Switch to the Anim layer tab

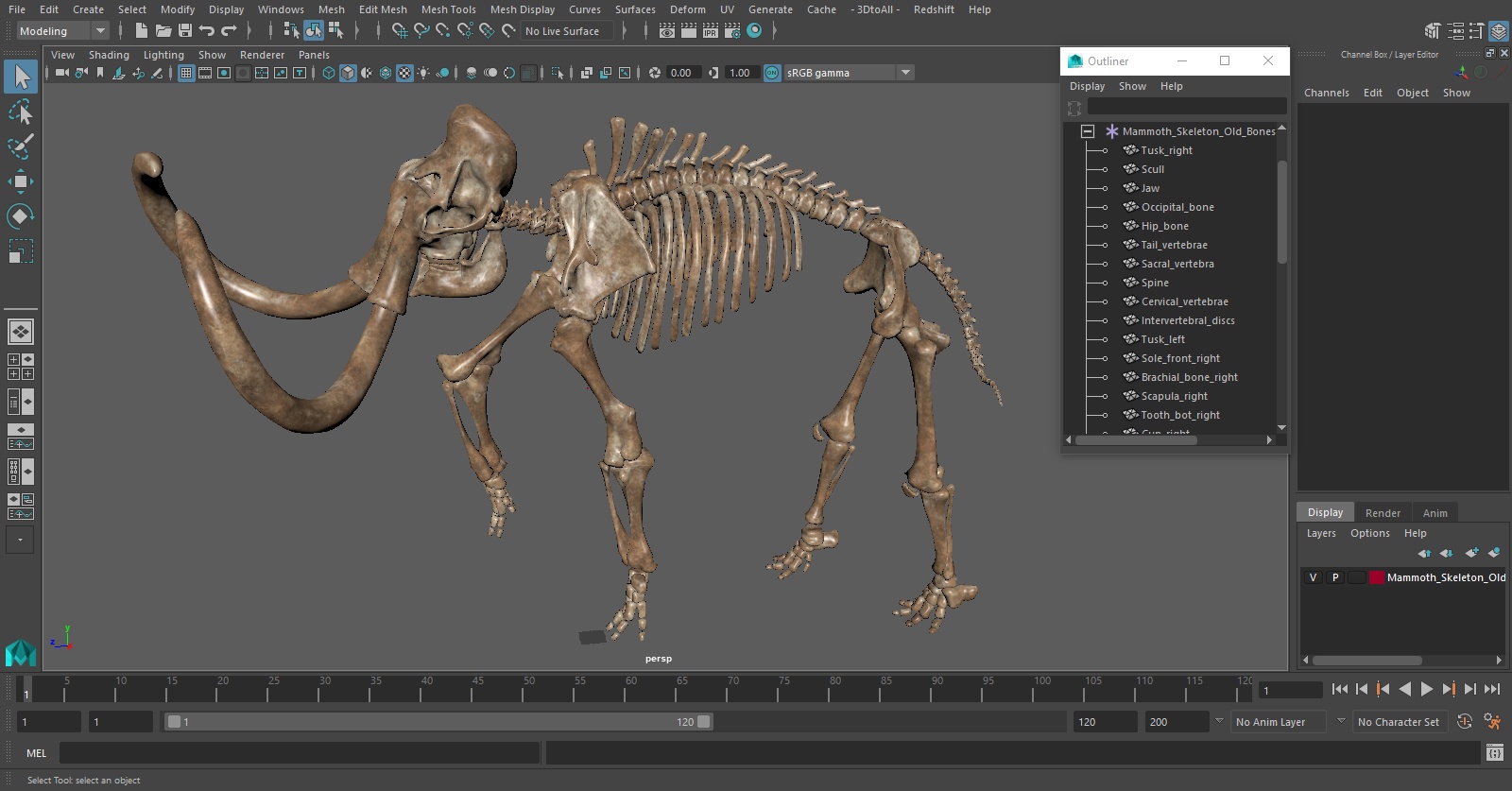point(1435,513)
